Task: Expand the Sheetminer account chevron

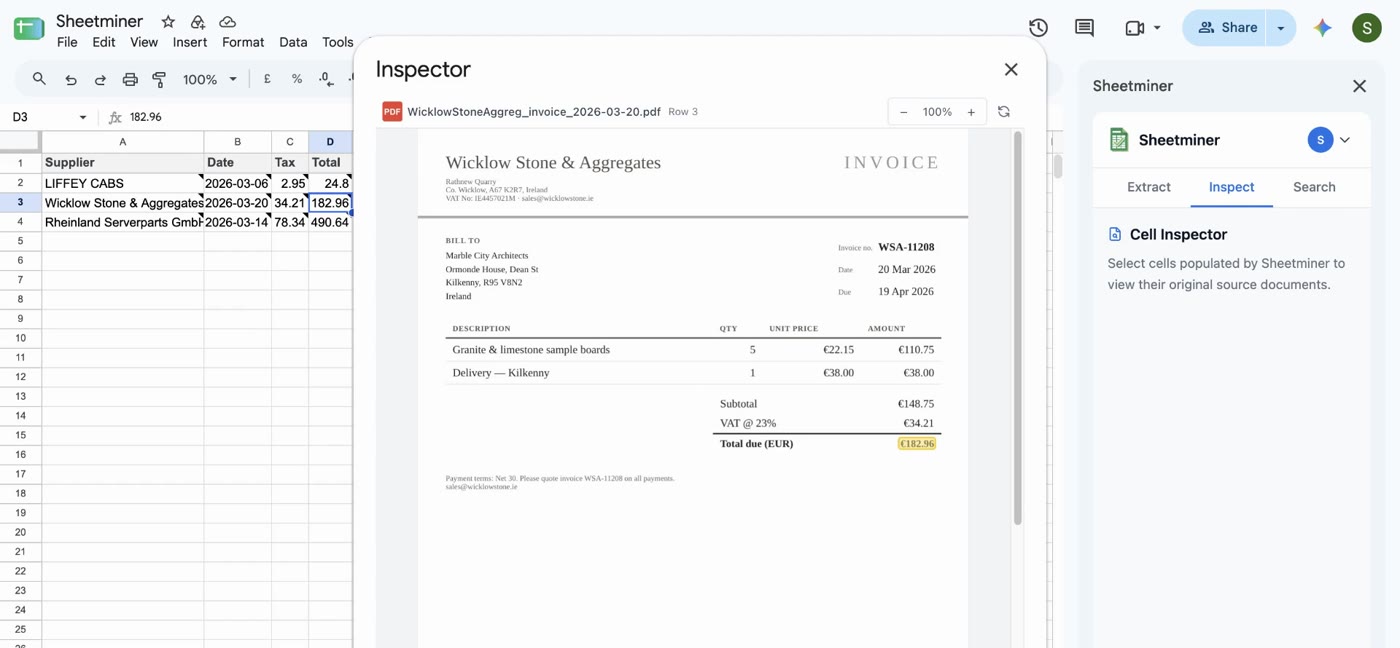Action: pos(1345,140)
